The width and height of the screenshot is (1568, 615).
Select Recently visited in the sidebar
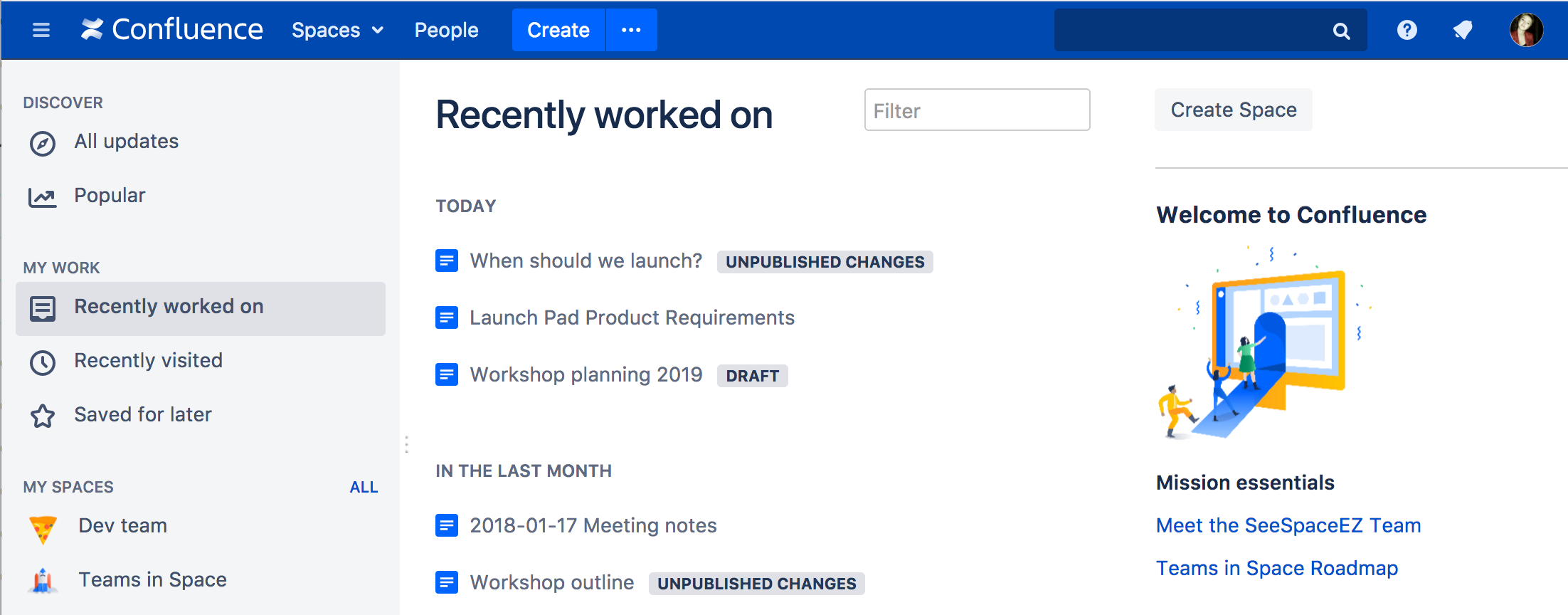click(148, 361)
